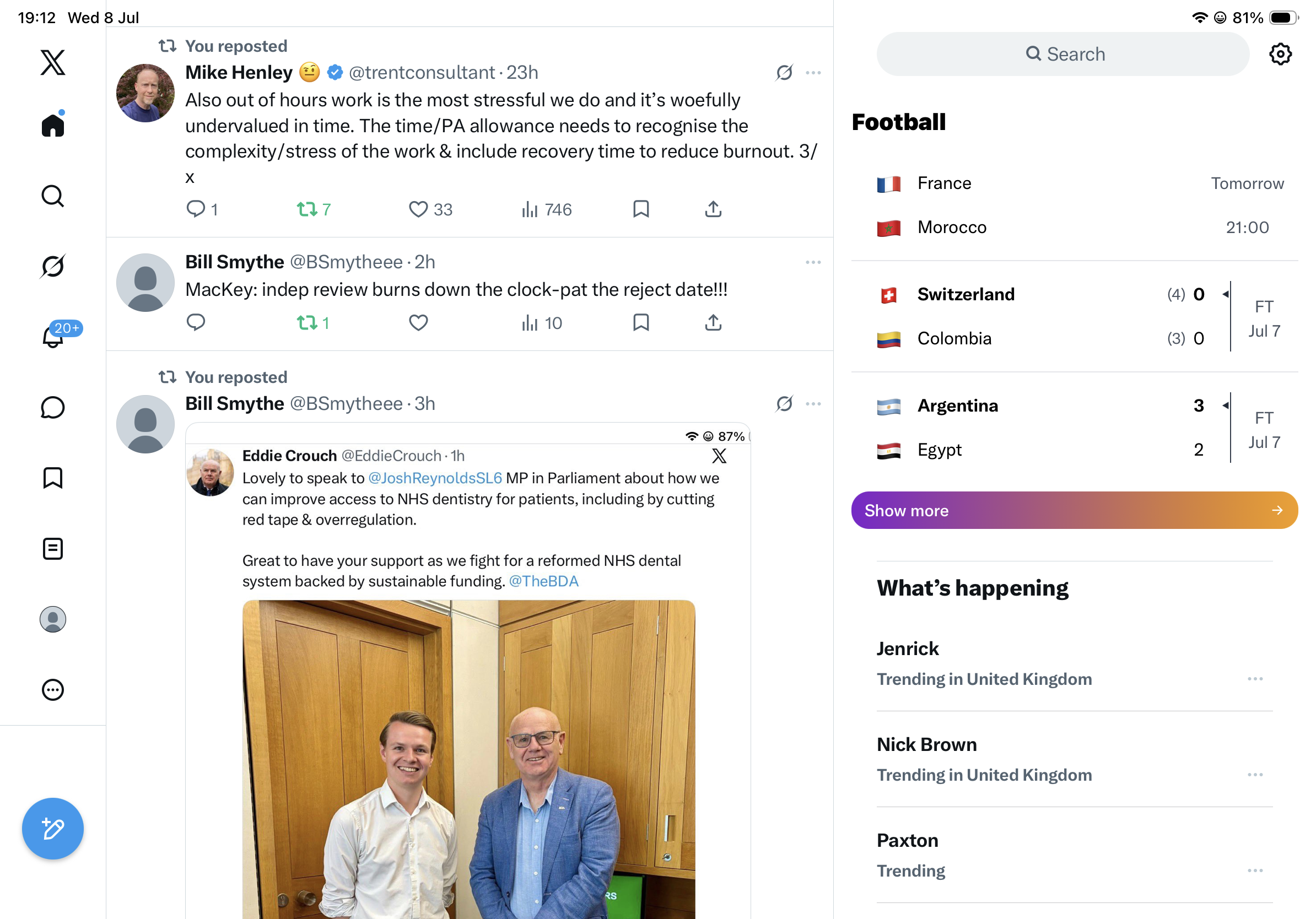Open Grok from the left sidebar
Image resolution: width=1316 pixels, height=919 pixels.
[53, 267]
